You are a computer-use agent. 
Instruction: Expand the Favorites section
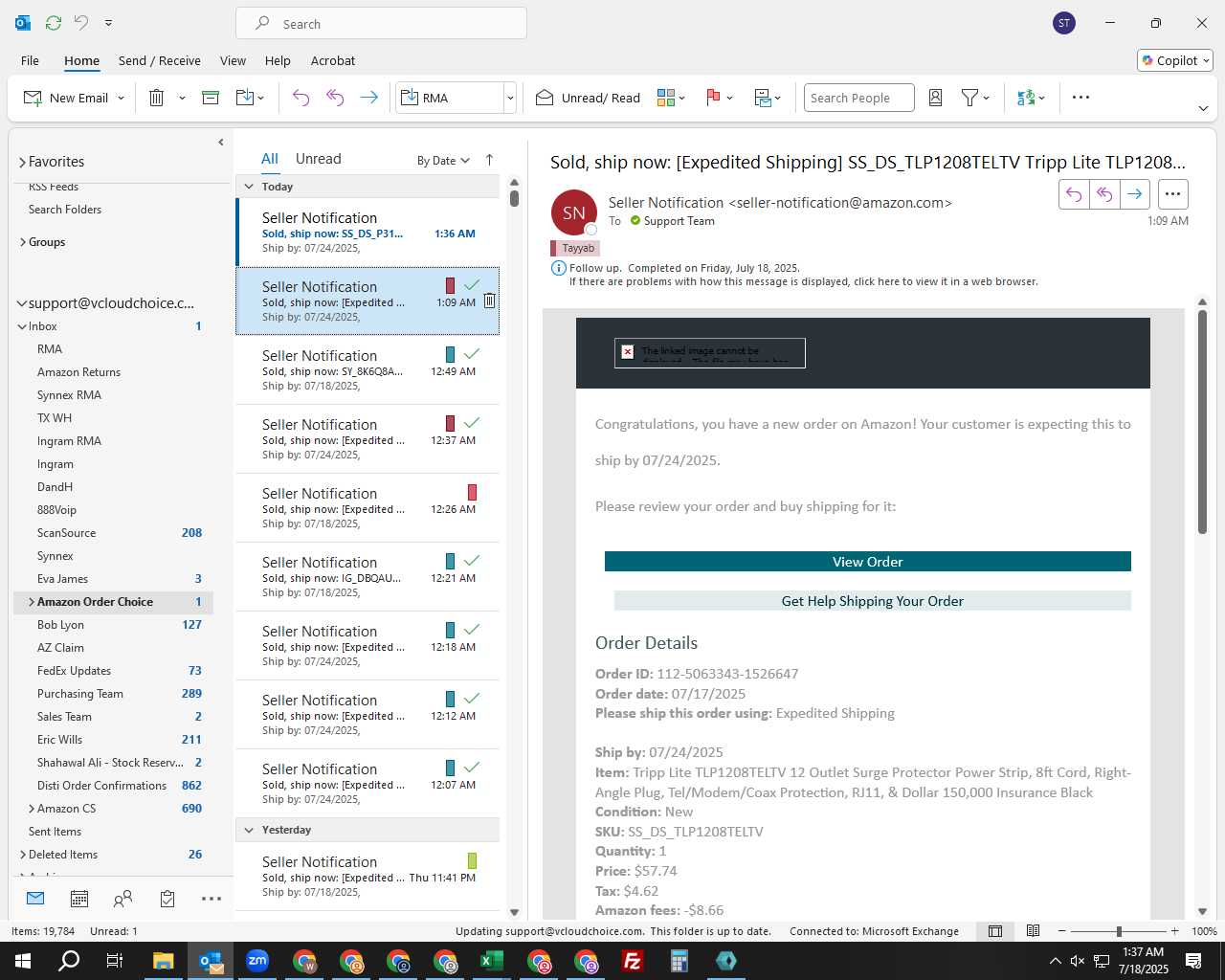pyautogui.click(x=22, y=162)
